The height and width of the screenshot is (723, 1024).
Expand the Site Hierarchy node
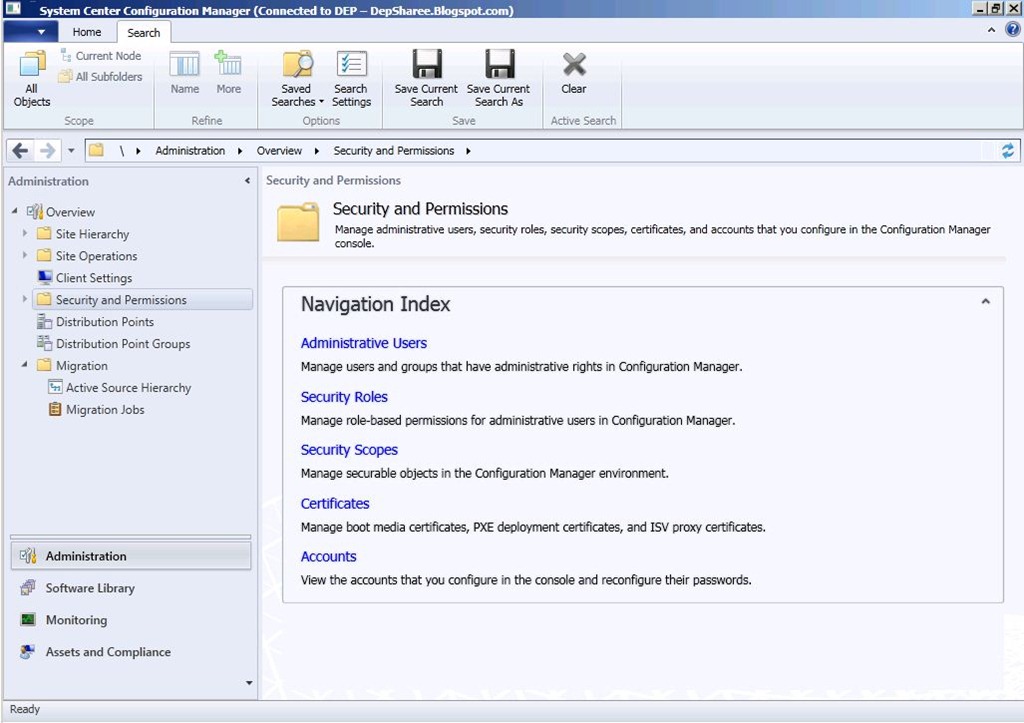pyautogui.click(x=25, y=233)
